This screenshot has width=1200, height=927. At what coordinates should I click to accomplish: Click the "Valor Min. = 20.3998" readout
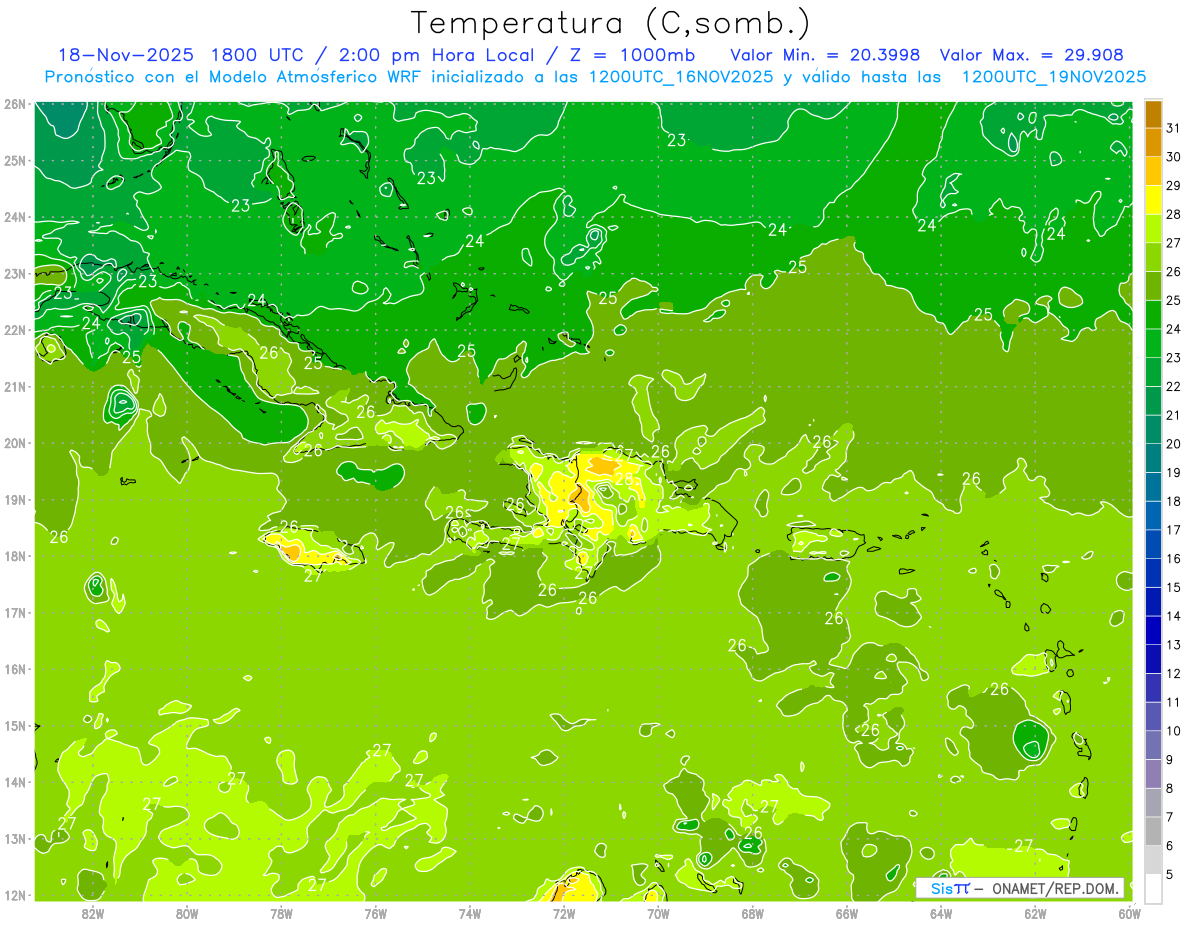(825, 55)
